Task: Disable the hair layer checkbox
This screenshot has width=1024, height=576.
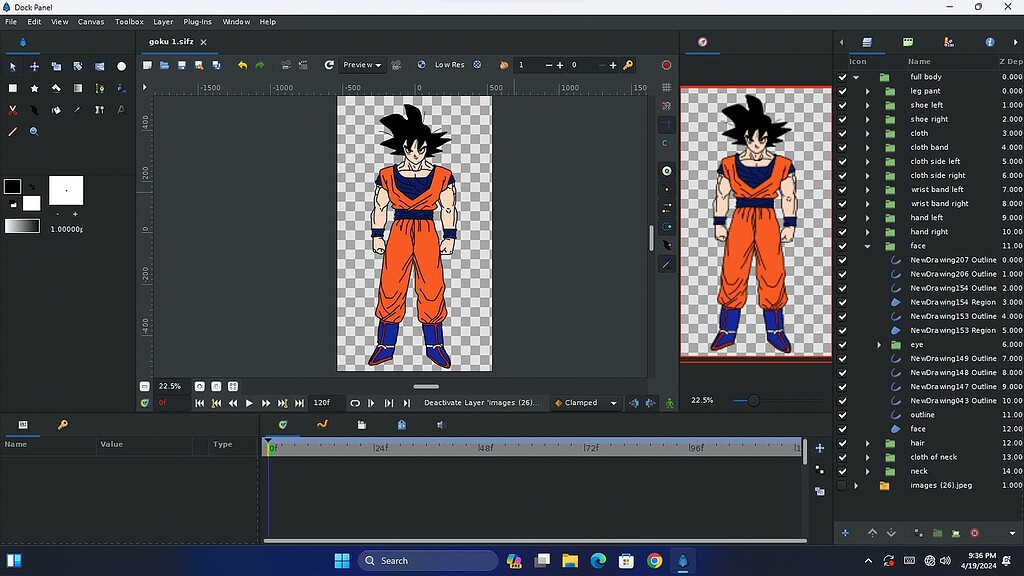Action: click(841, 442)
